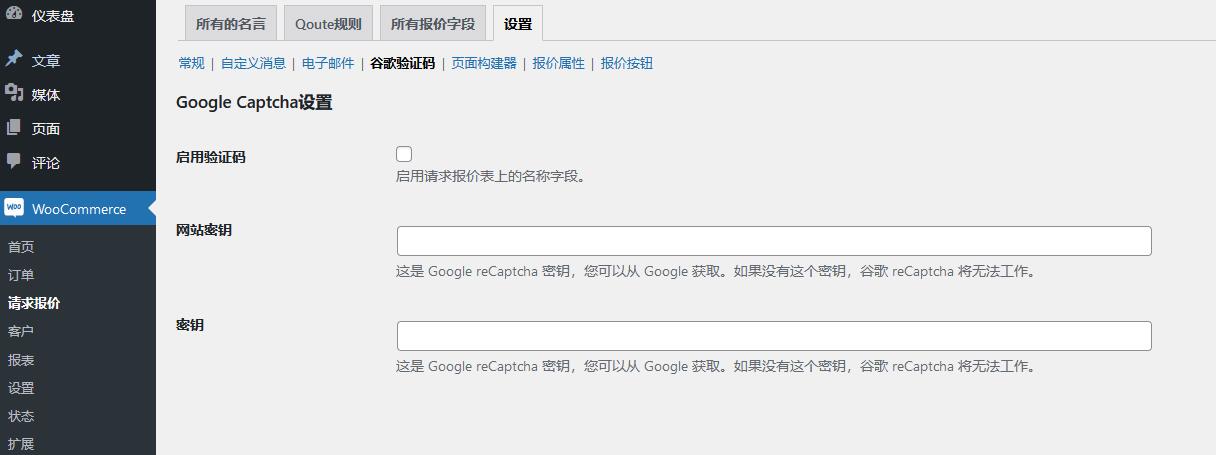
Task: Open the 所有报价字段 tab
Action: (433, 23)
